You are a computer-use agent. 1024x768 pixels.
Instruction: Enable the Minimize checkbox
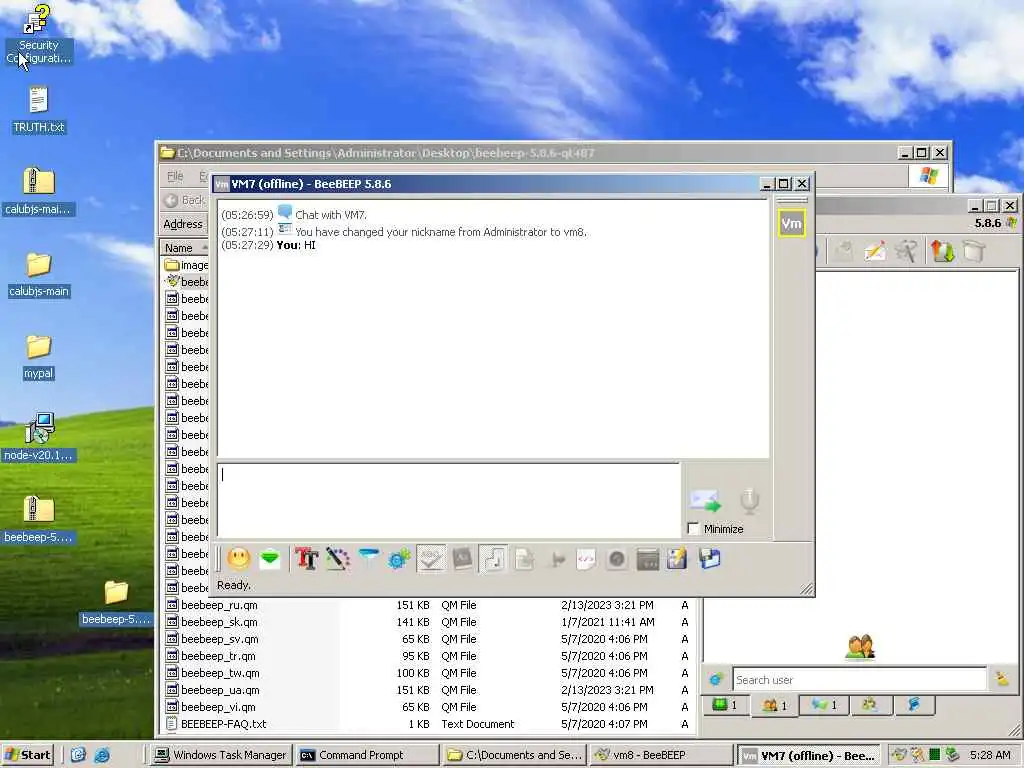(694, 529)
